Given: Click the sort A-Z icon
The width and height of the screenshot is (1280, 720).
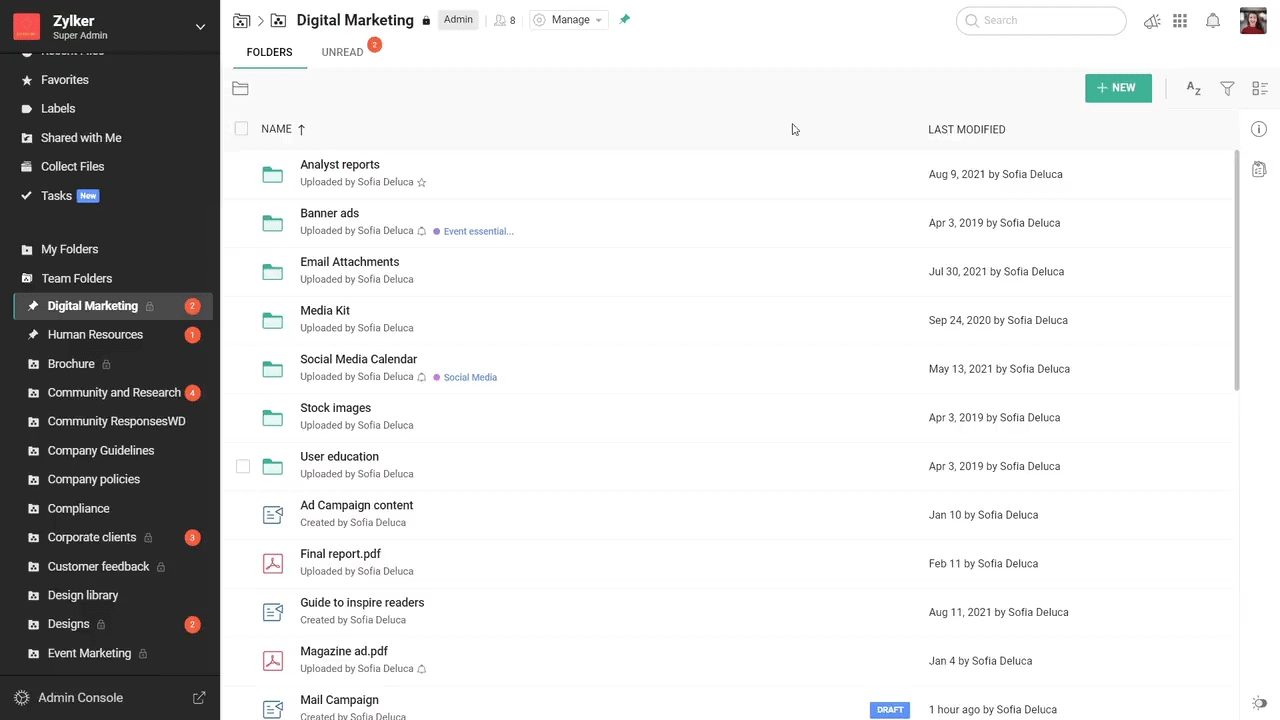Looking at the screenshot, I should pos(1193,89).
